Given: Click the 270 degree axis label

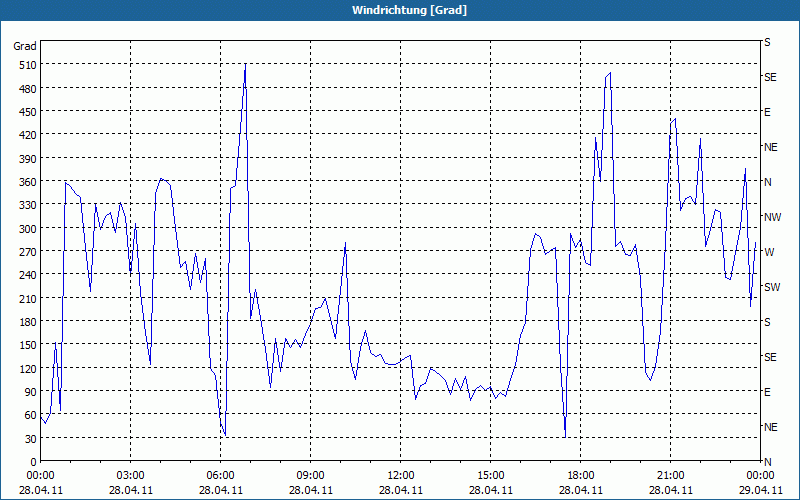Looking at the screenshot, I should point(28,252).
